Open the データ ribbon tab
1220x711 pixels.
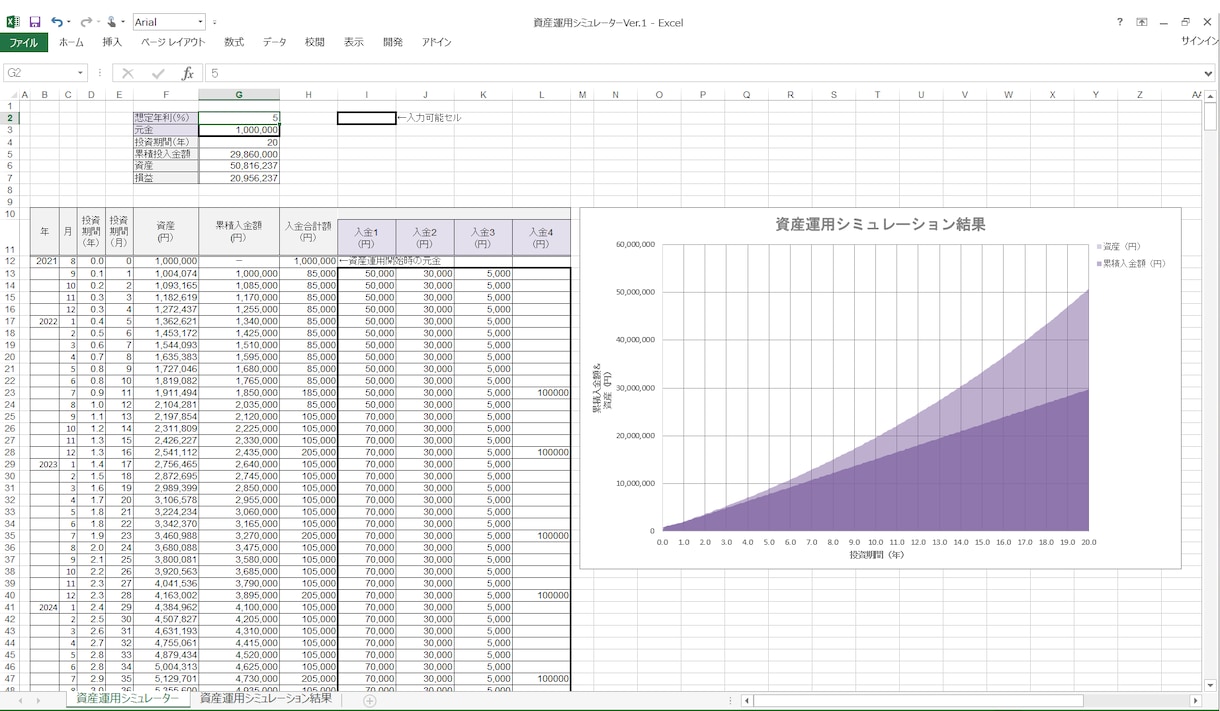274,43
